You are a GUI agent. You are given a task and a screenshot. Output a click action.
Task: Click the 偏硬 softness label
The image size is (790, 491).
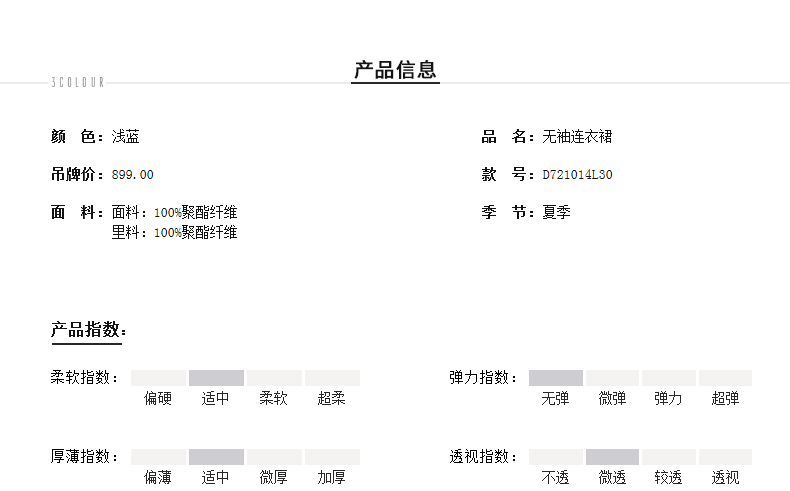158,398
